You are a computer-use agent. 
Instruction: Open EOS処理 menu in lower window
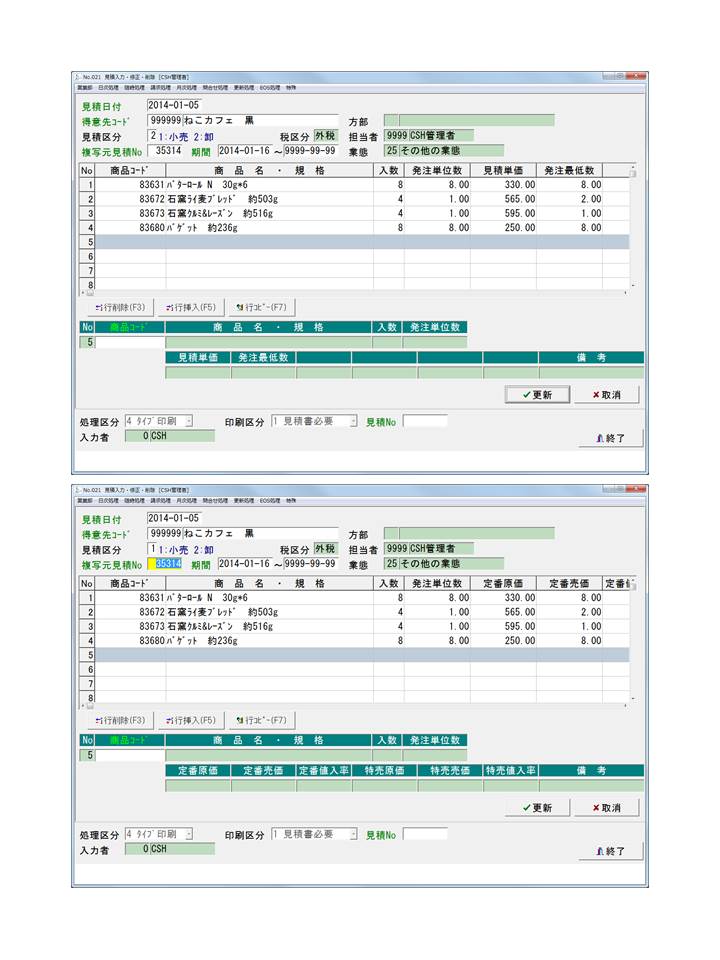269,501
